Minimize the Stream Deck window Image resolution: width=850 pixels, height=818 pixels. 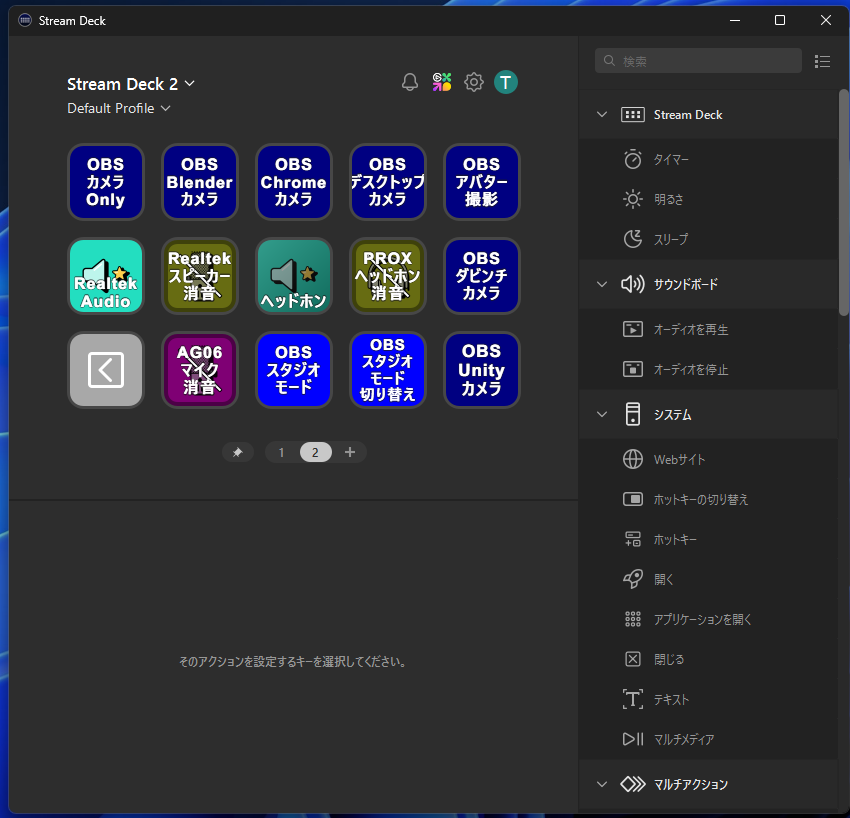click(735, 21)
